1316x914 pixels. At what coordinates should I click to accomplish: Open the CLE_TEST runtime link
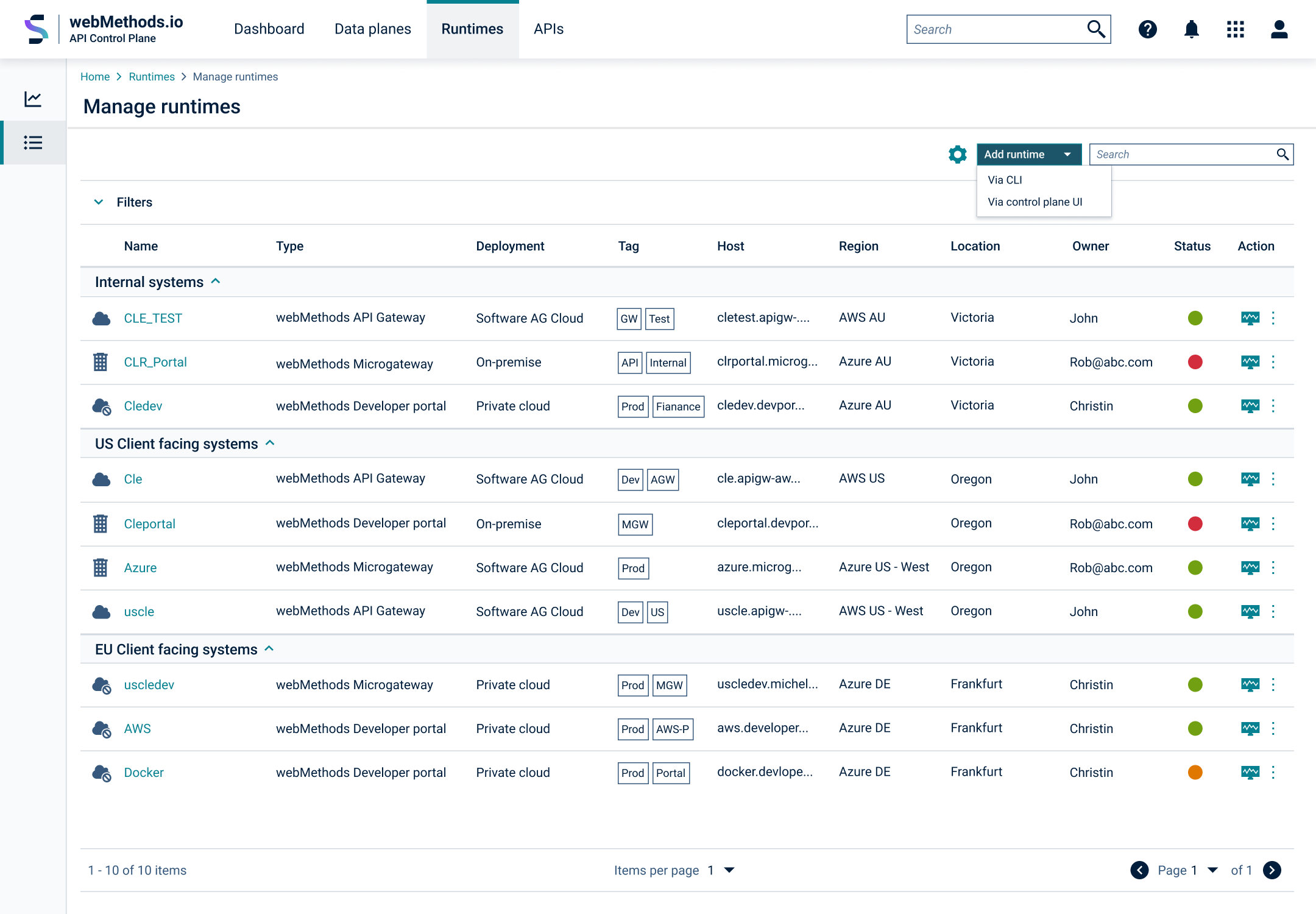coord(153,318)
